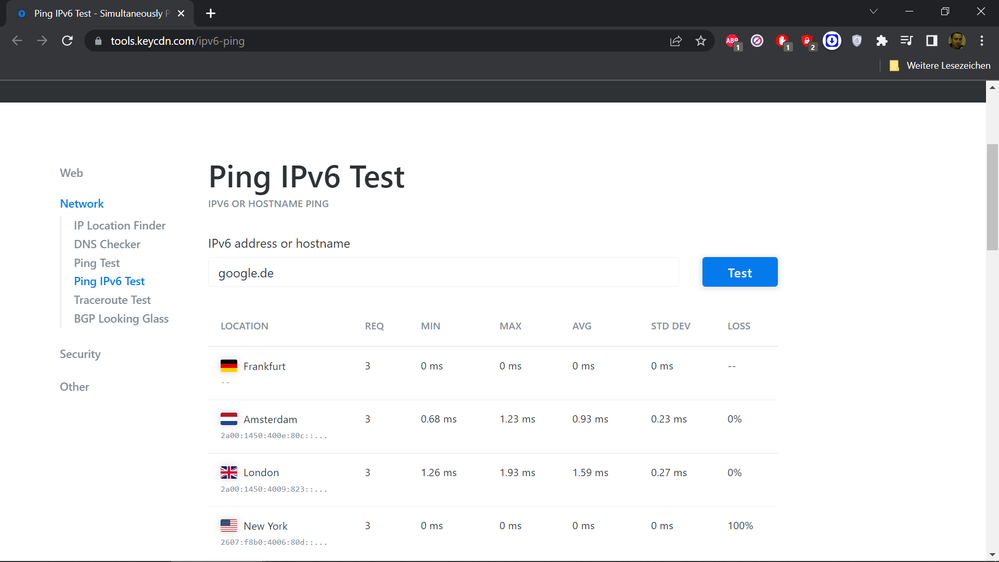The image size is (999, 562).
Task: Open the media control playlist icon
Action: click(x=906, y=41)
